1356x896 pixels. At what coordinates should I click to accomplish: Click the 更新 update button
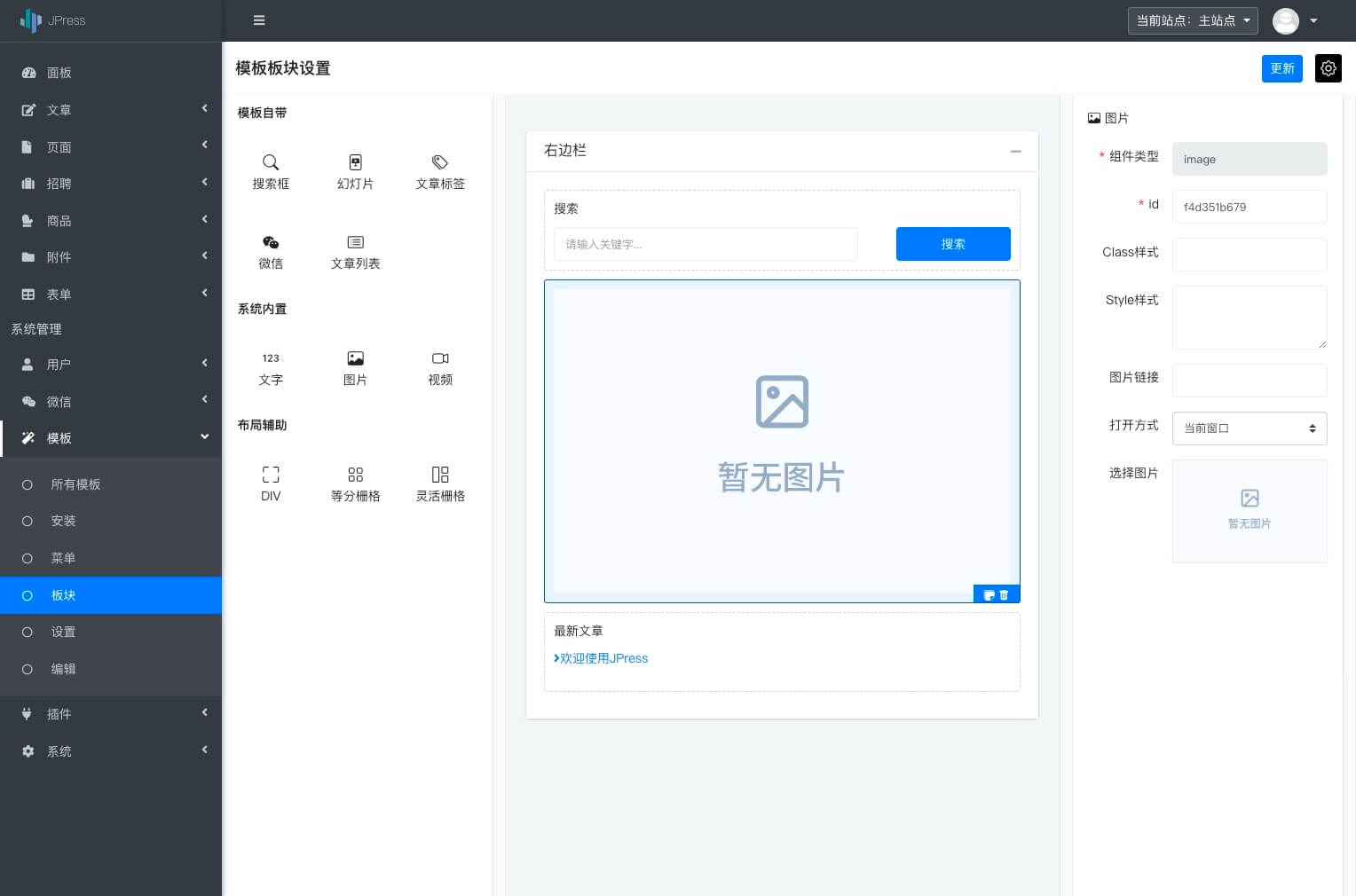tap(1282, 68)
